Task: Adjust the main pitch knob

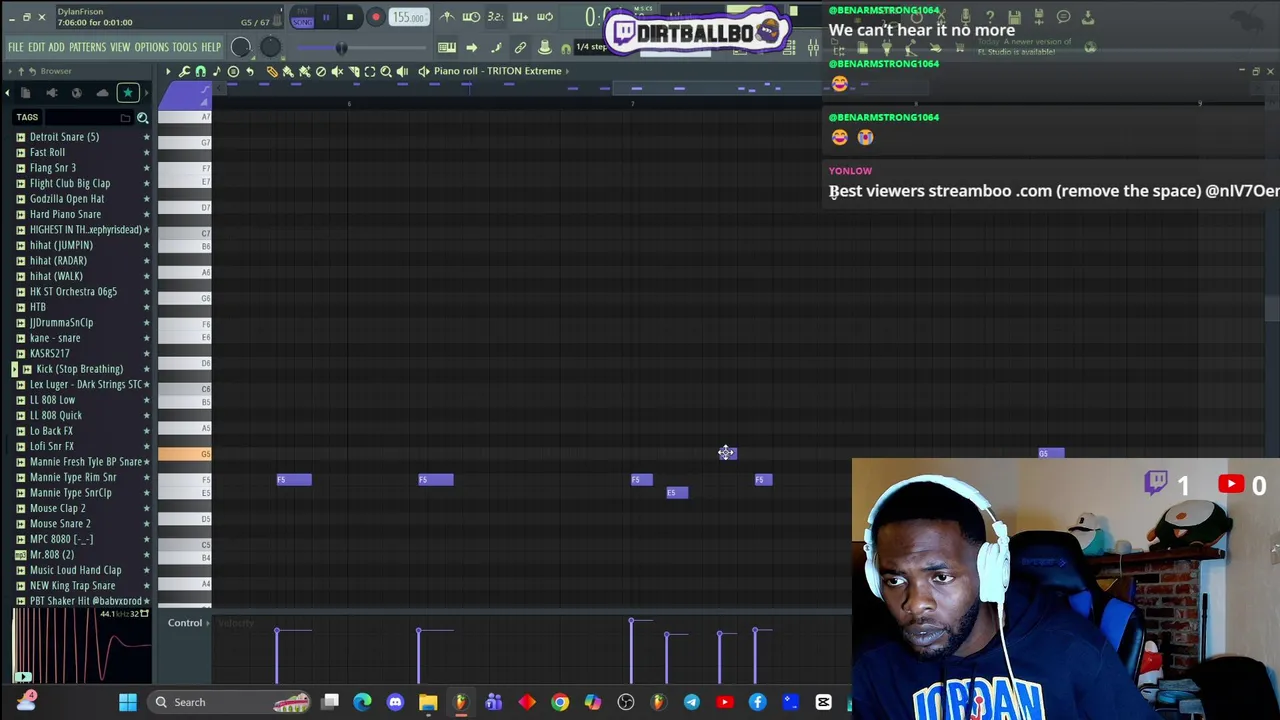Action: (x=270, y=47)
